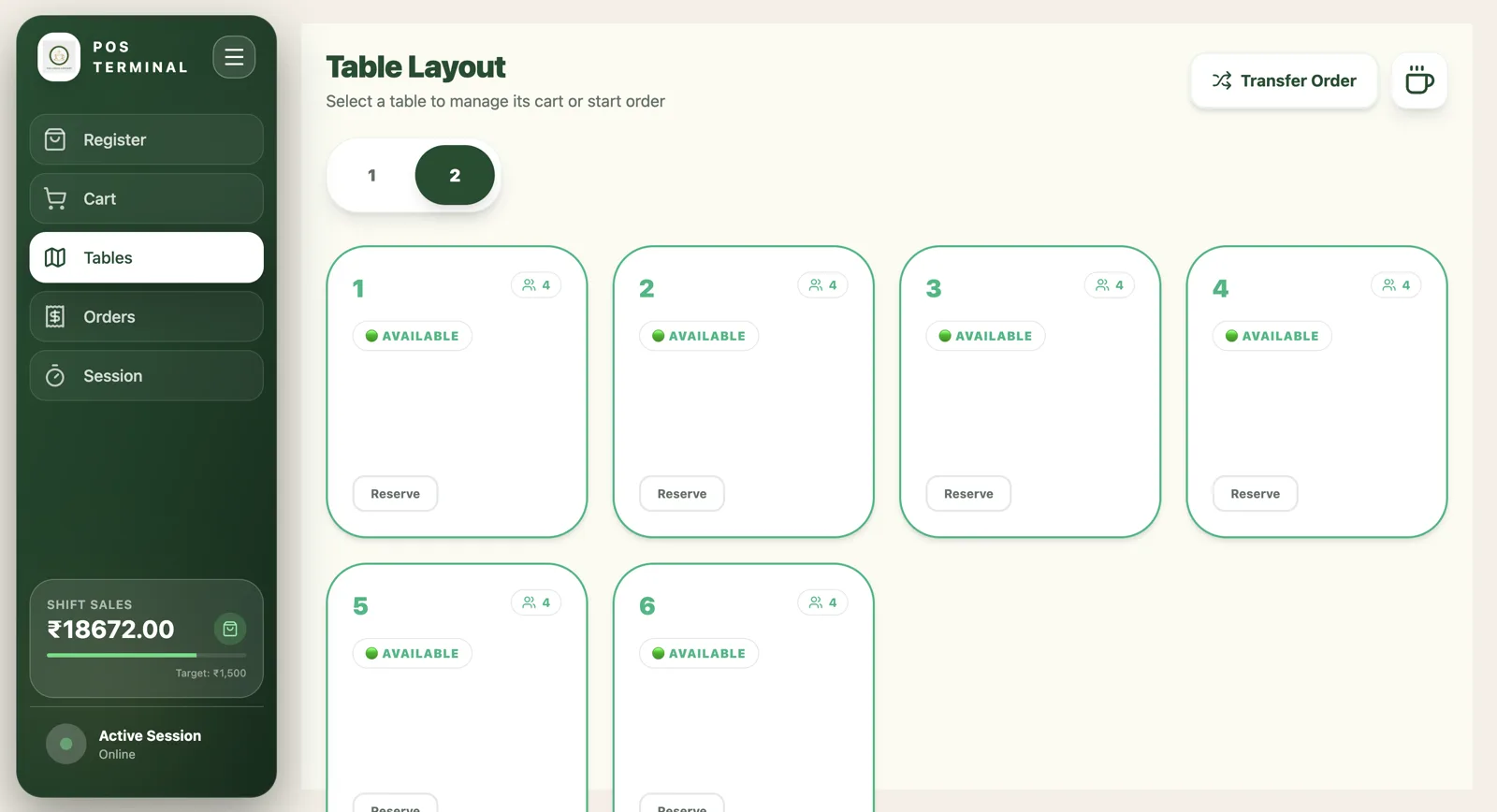Viewport: 1497px width, 812px height.
Task: Open the Session page from sidebar
Action: [147, 375]
